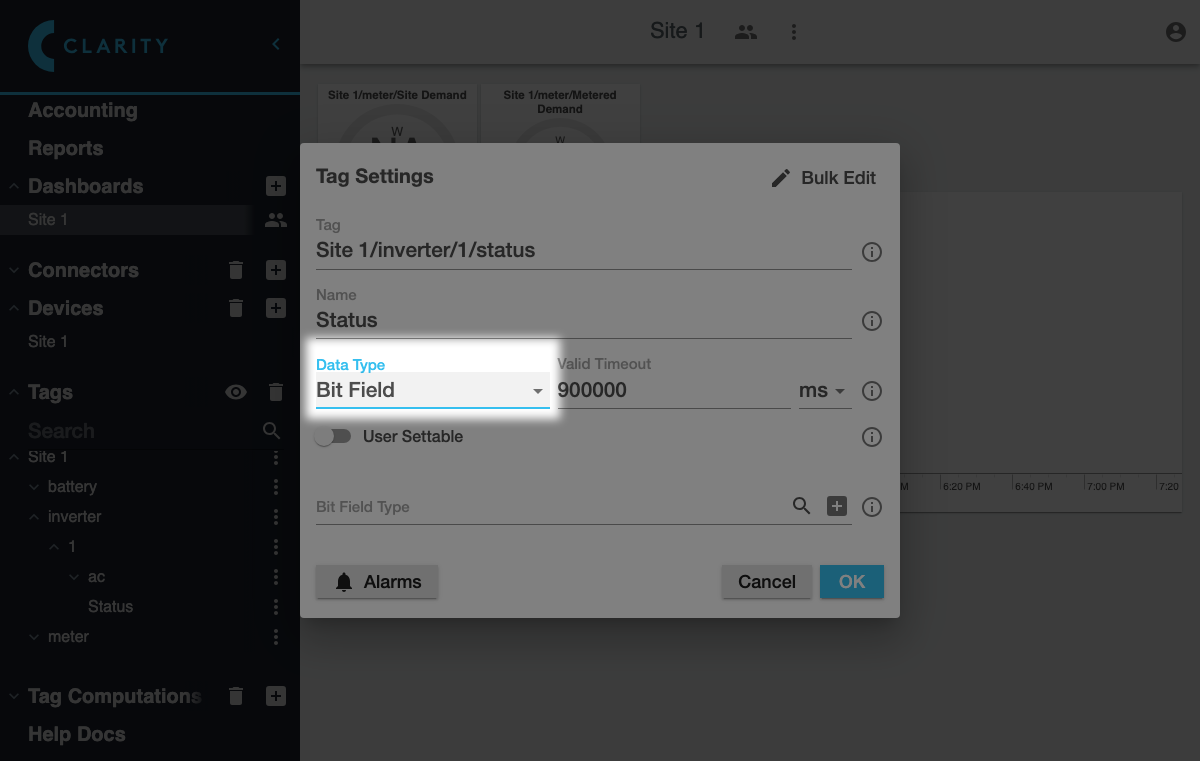Click the delete icon beside Connectors

click(236, 270)
